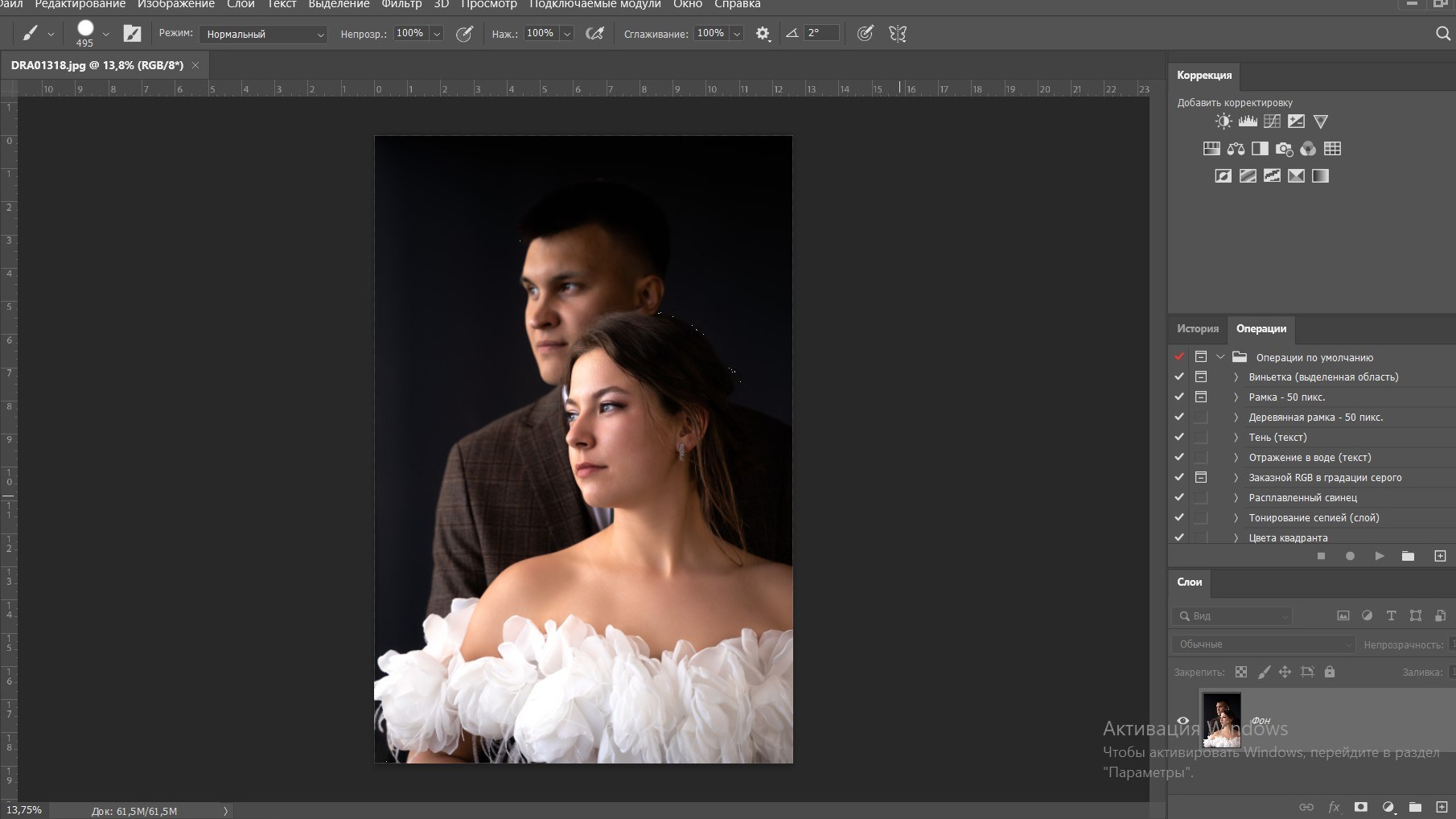This screenshot has width=1456, height=819.
Task: Toggle pressure controls brush size
Action: click(865, 34)
